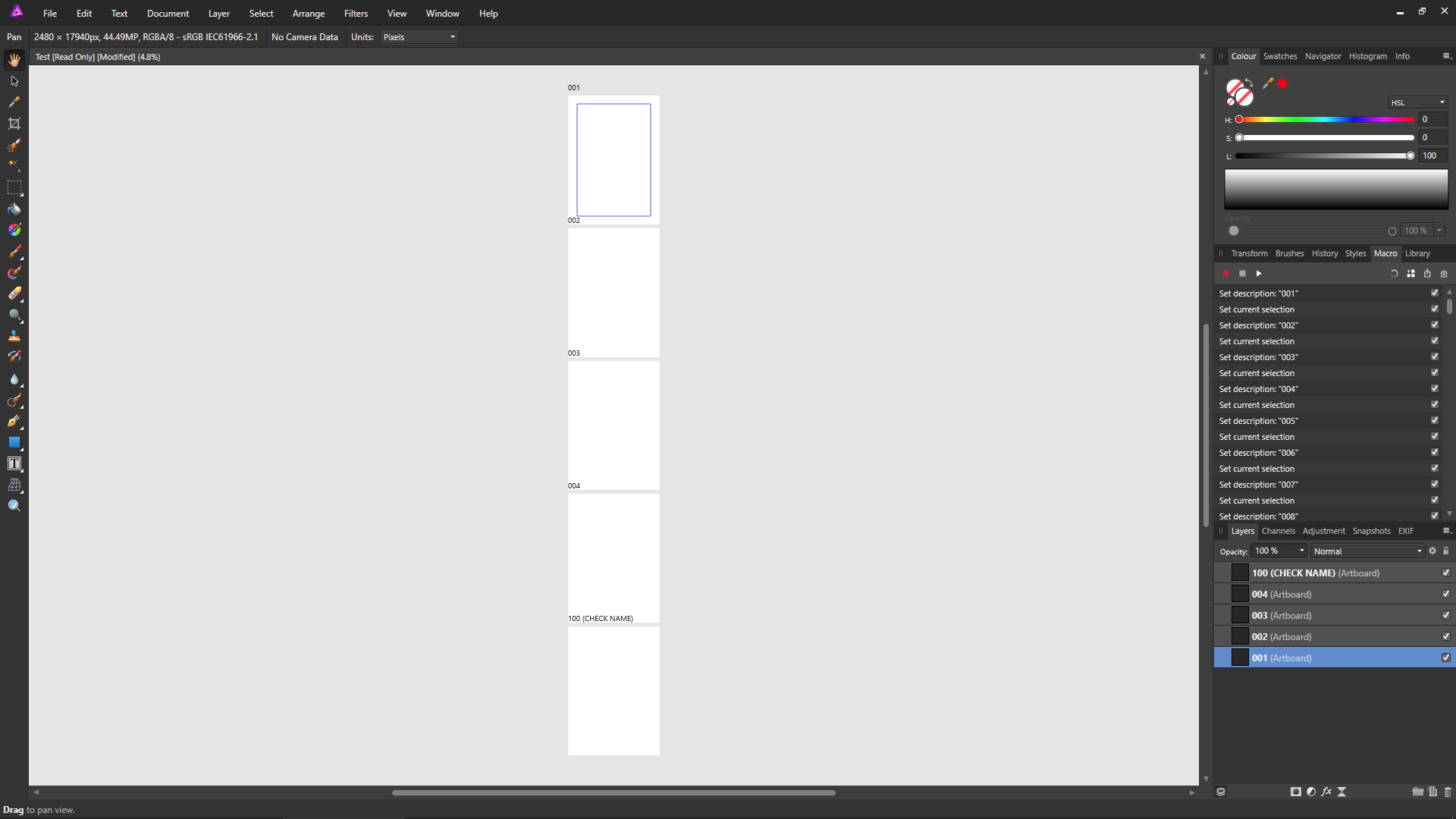Select the Artistic Text tool
The height and width of the screenshot is (819, 1456).
coord(14,463)
